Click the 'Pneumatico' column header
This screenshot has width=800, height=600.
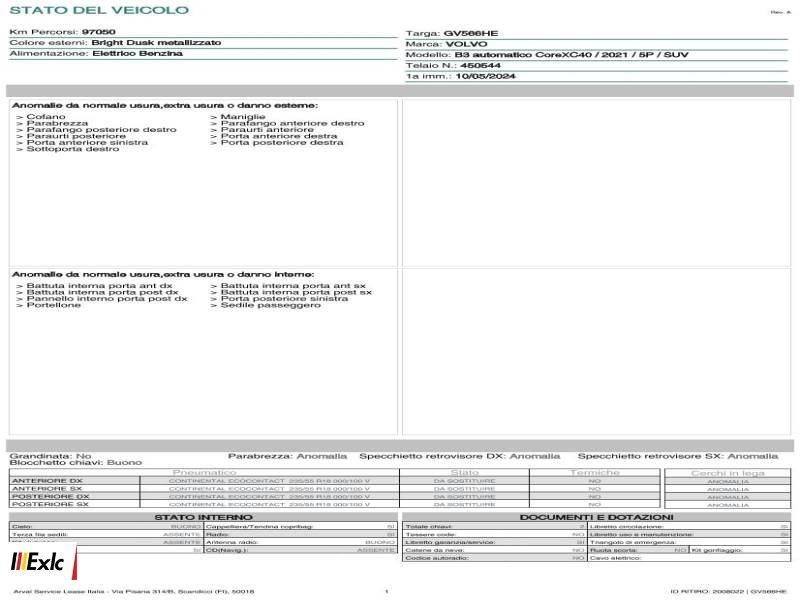pyautogui.click(x=204, y=473)
